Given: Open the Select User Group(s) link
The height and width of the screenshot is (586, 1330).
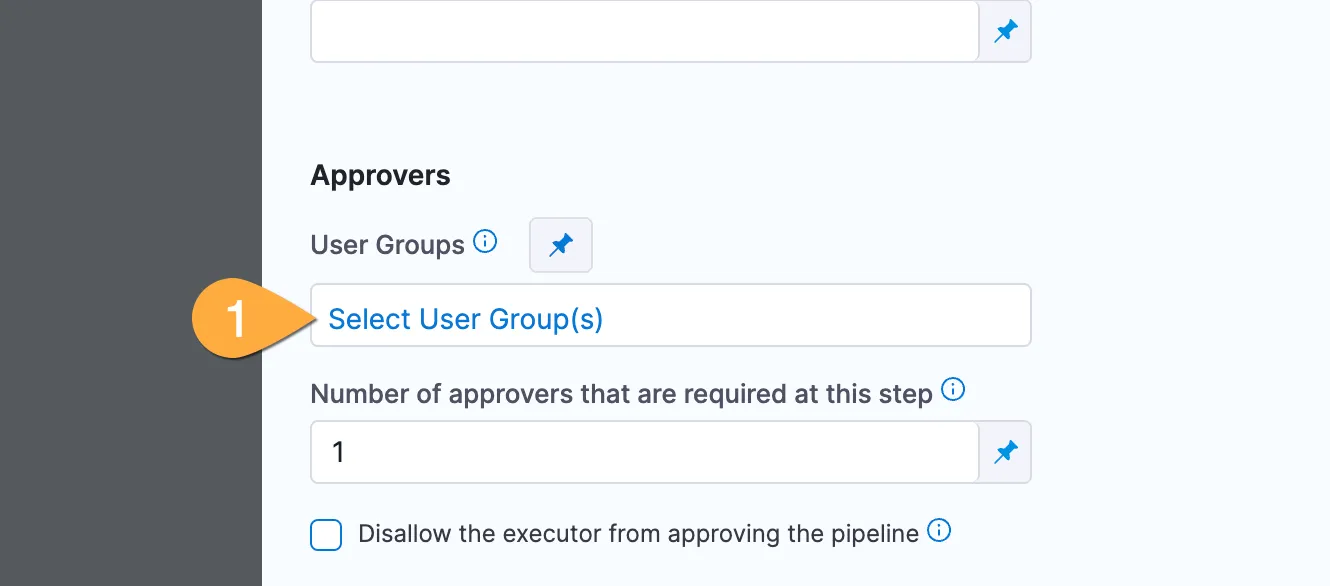Looking at the screenshot, I should (x=465, y=319).
